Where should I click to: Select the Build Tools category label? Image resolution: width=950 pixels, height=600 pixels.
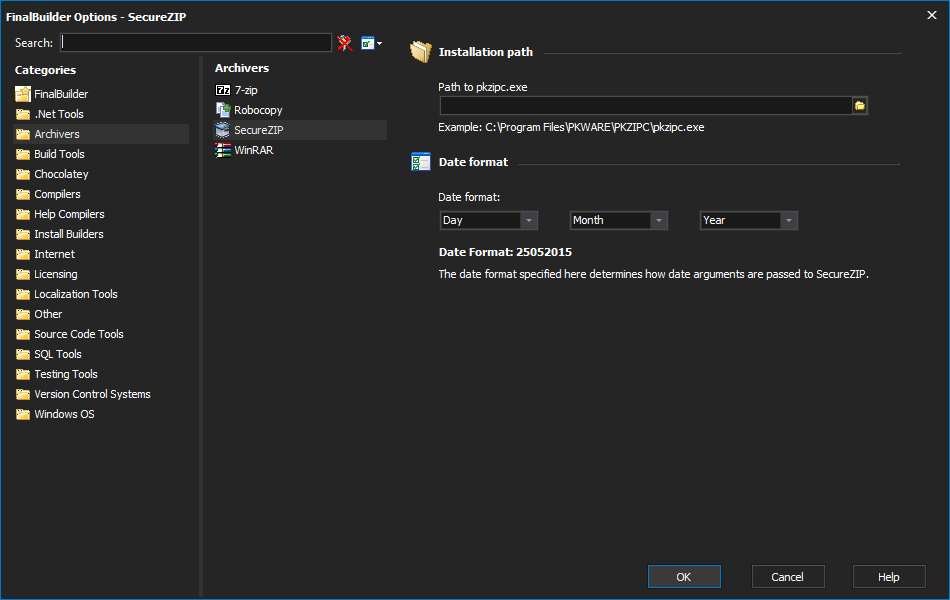[x=59, y=154]
